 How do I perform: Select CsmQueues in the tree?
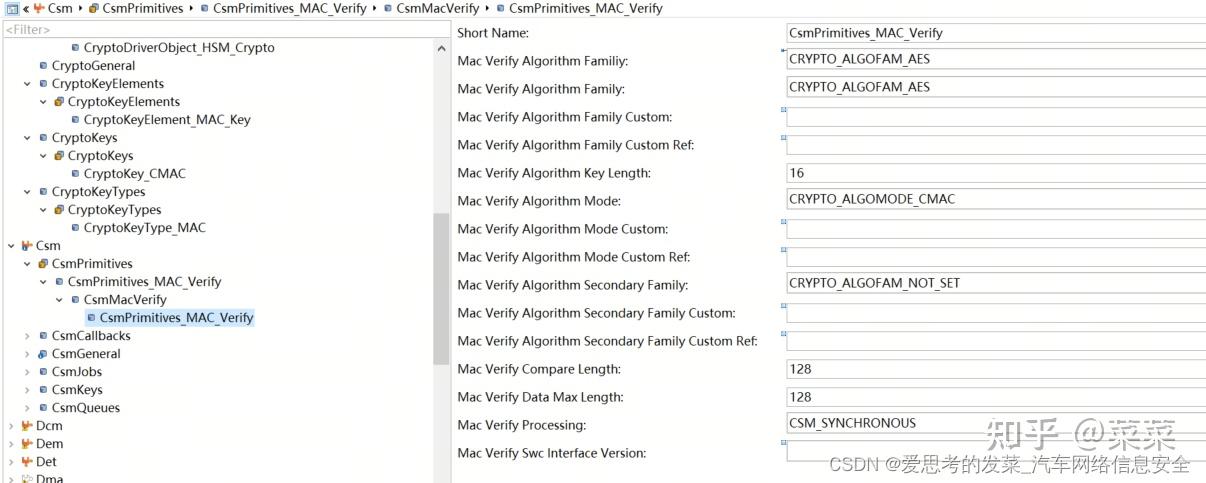[86, 408]
